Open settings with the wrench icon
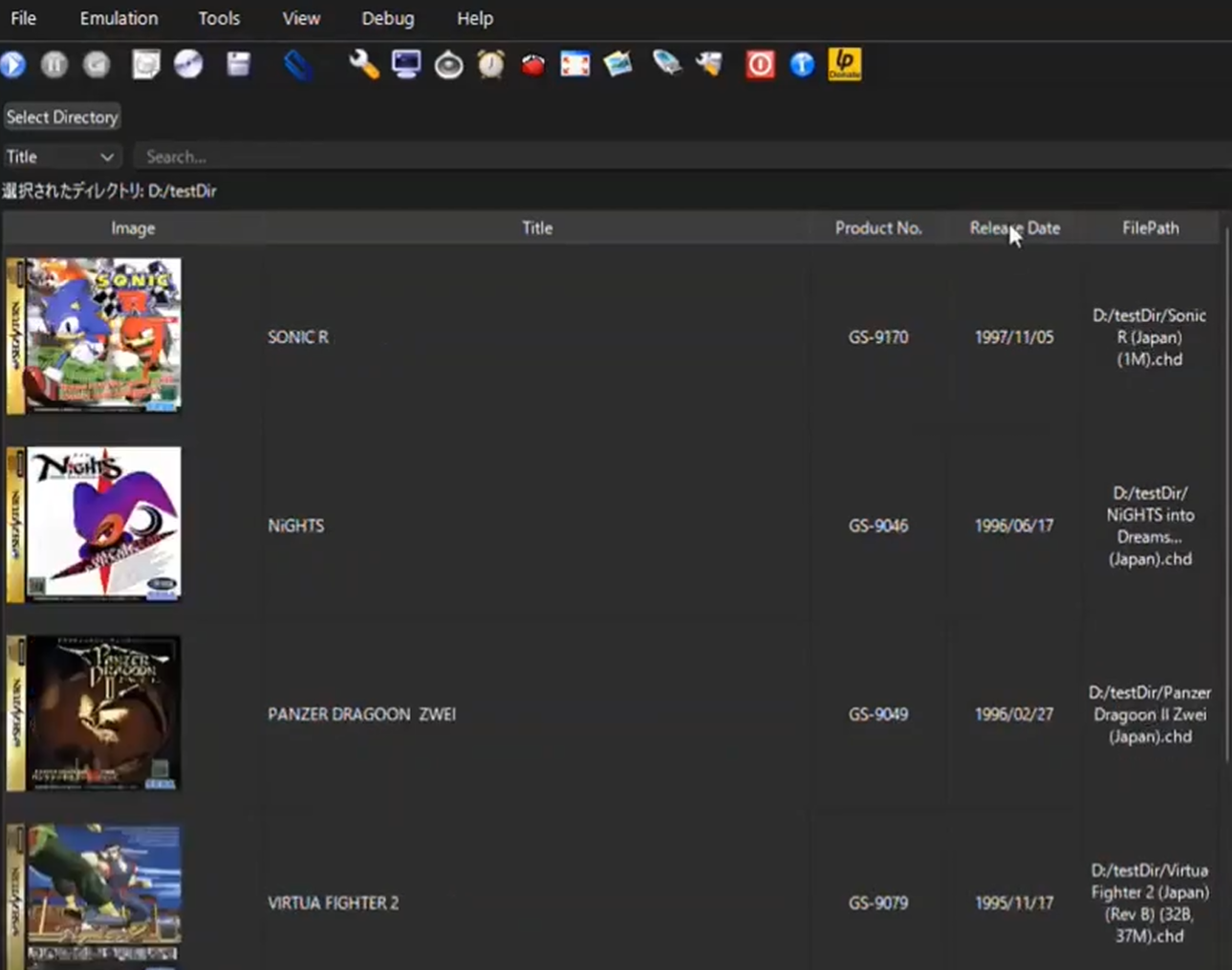Screen dimensions: 1232x970 coord(364,64)
